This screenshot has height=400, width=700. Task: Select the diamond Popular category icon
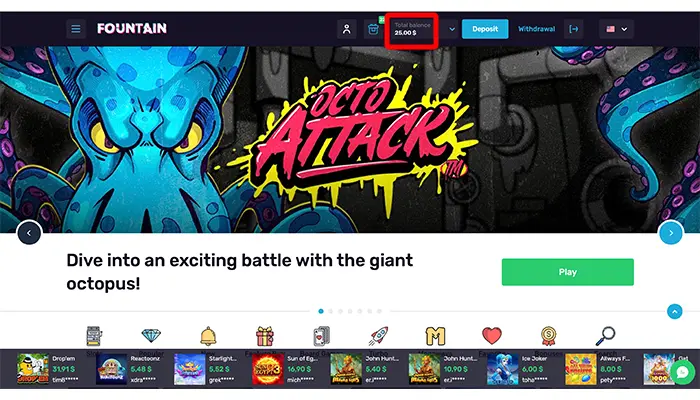pyautogui.click(x=151, y=335)
